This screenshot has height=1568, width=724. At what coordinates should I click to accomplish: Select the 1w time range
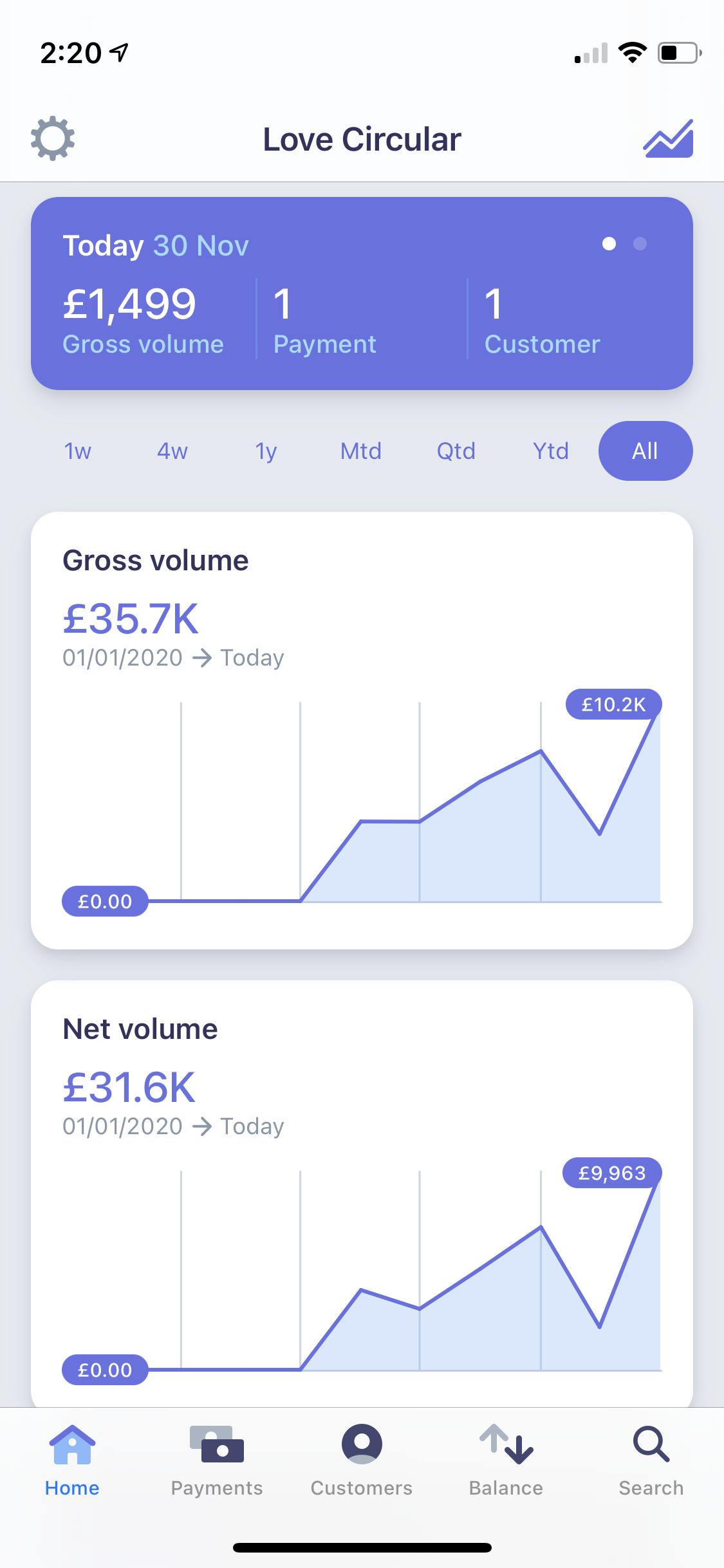[78, 451]
